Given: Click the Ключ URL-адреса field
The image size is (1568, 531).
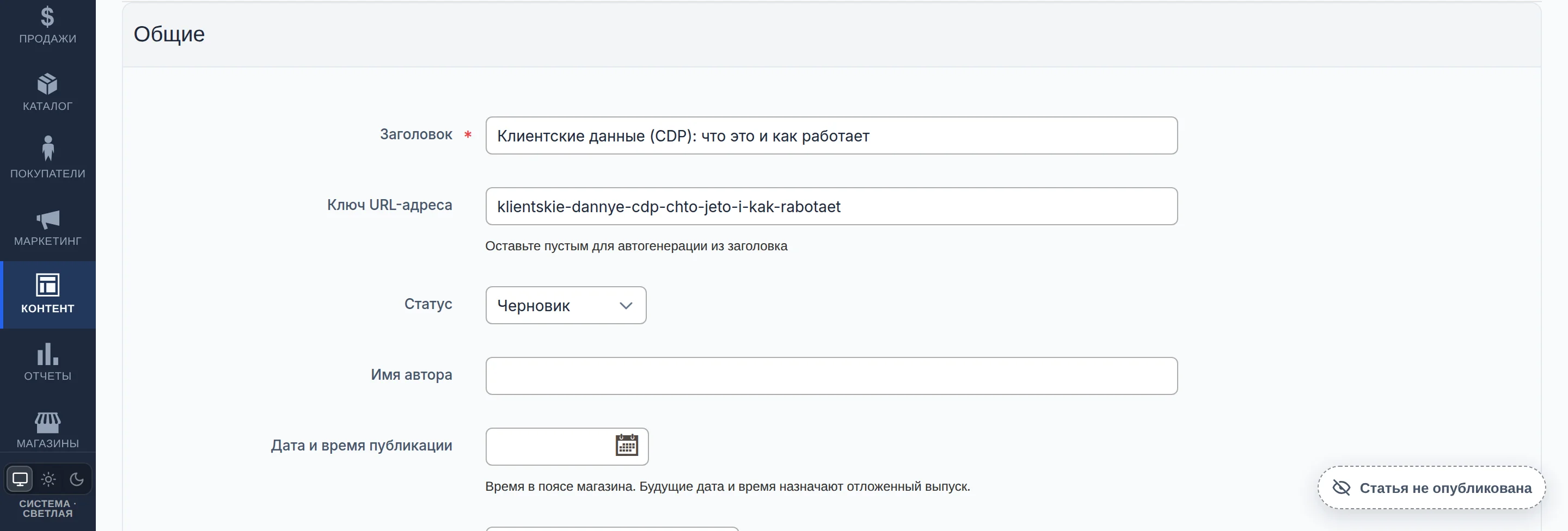Looking at the screenshot, I should pos(831,206).
